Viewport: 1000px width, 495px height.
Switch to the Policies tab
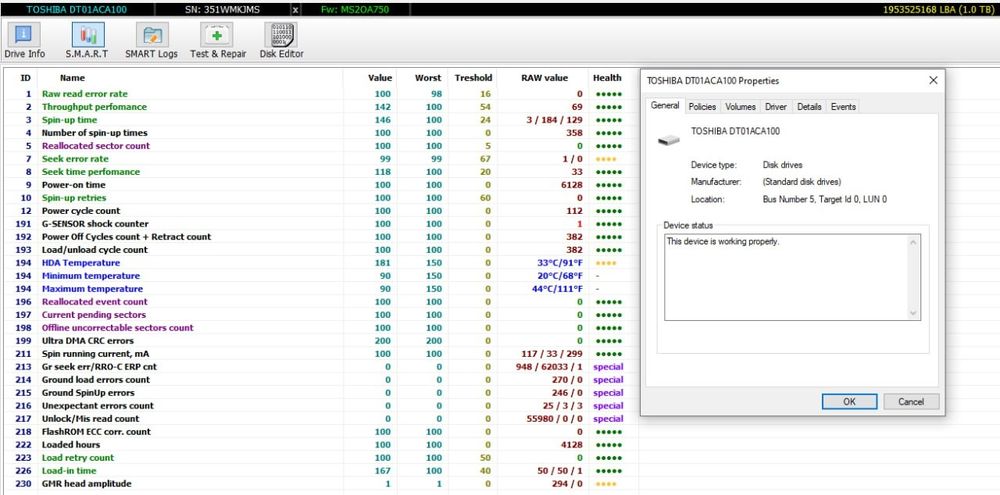pos(702,107)
